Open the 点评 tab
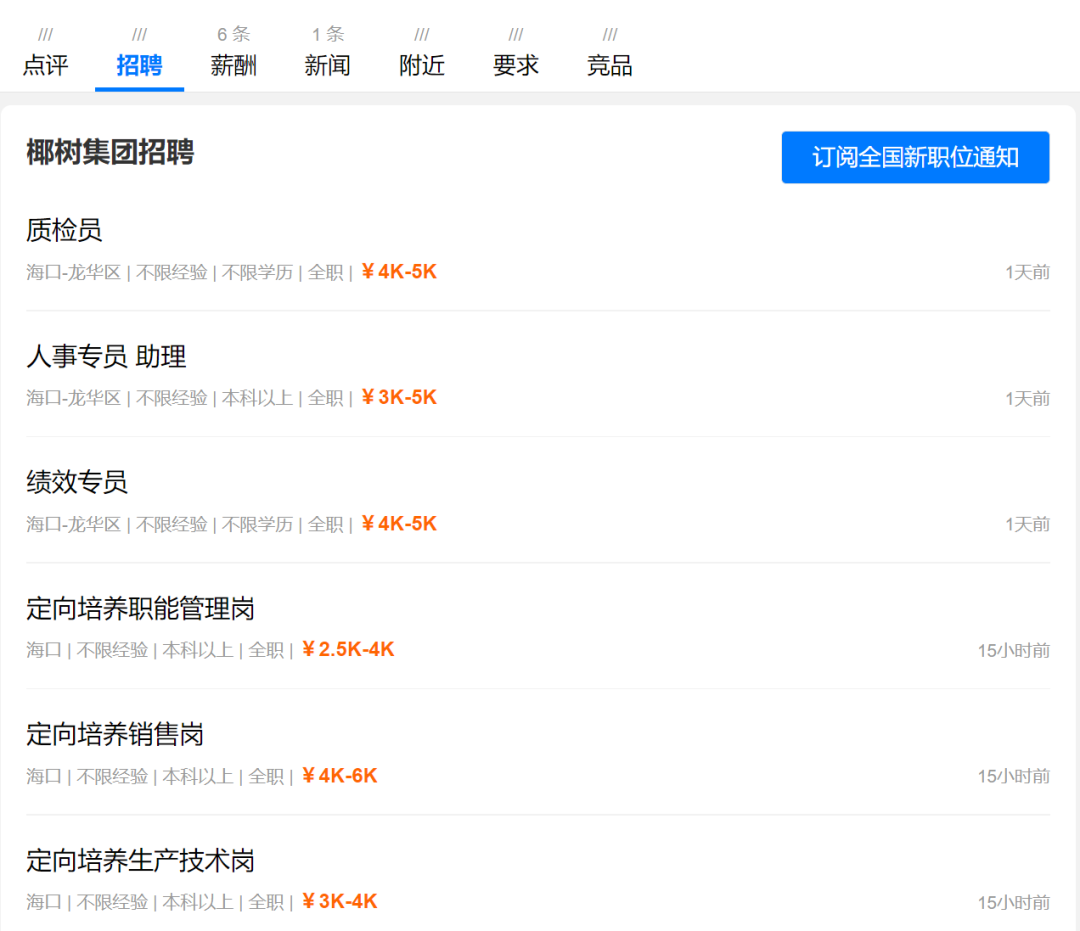The image size is (1080, 931). (x=46, y=66)
